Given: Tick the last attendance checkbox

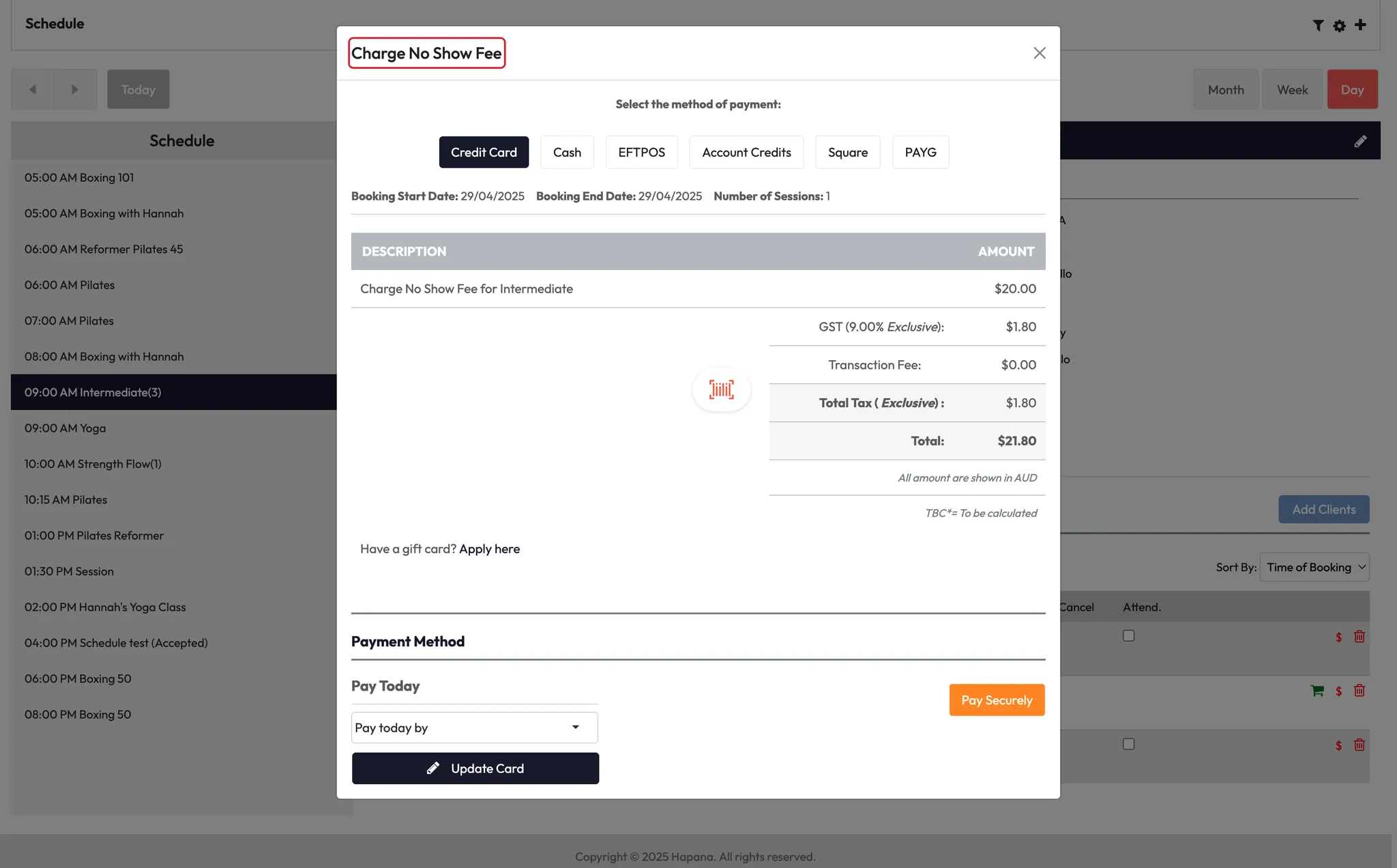Looking at the screenshot, I should (1128, 744).
